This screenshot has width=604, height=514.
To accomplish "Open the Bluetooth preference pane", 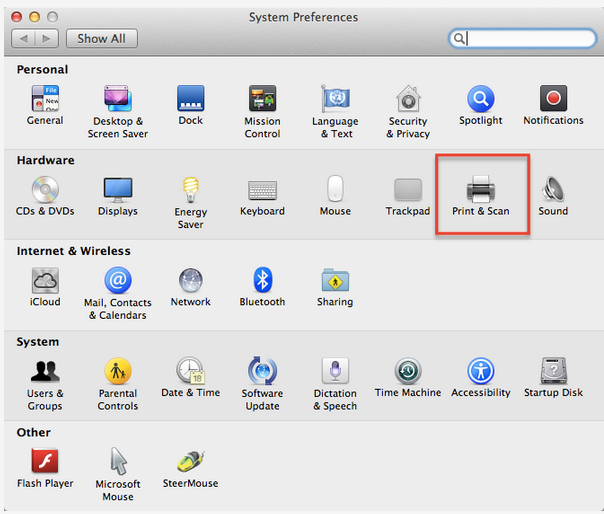I will tap(262, 281).
